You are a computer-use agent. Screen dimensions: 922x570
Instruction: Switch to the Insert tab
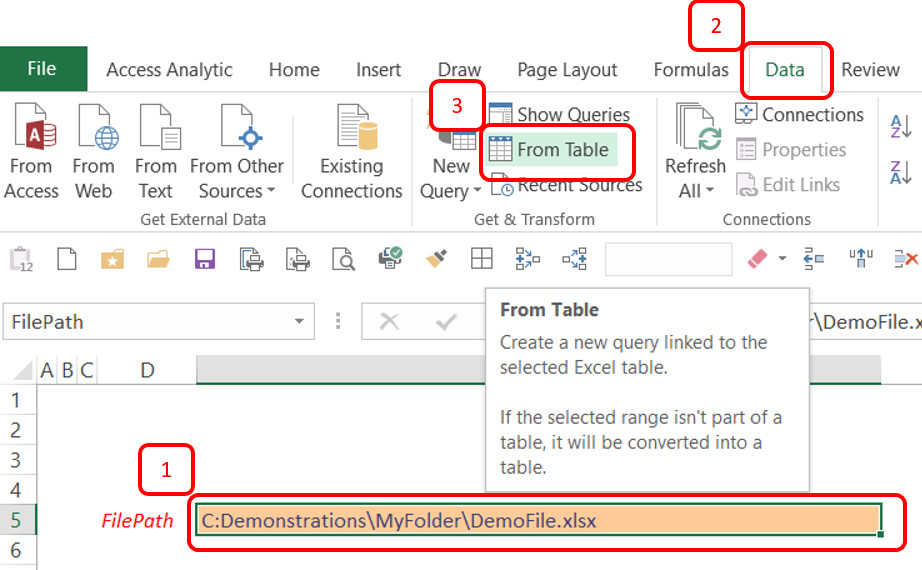coord(379,70)
